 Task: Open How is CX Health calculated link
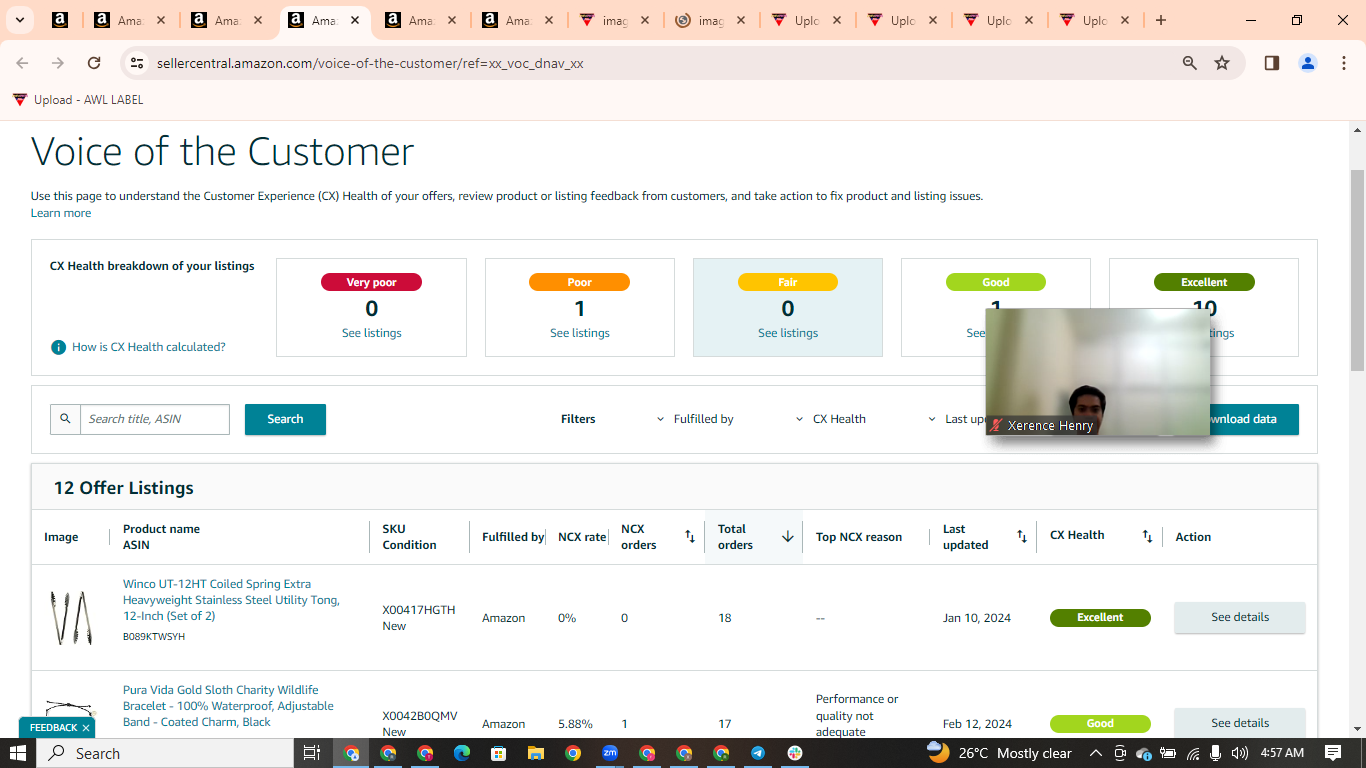point(149,347)
